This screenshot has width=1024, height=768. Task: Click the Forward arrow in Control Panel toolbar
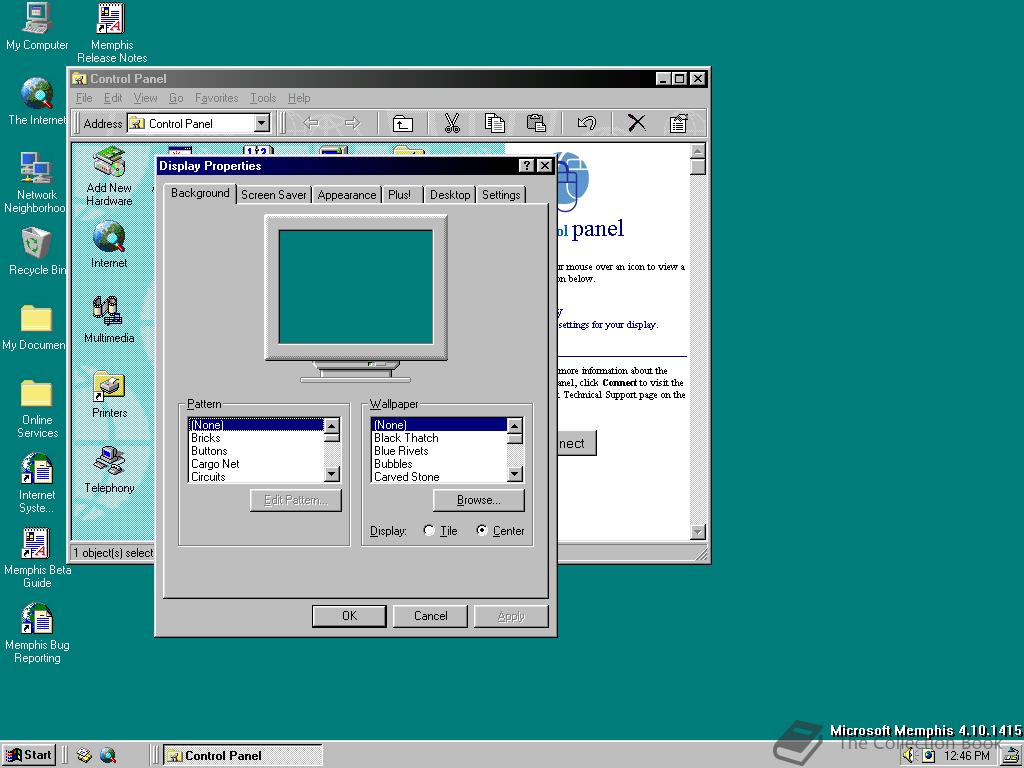353,123
